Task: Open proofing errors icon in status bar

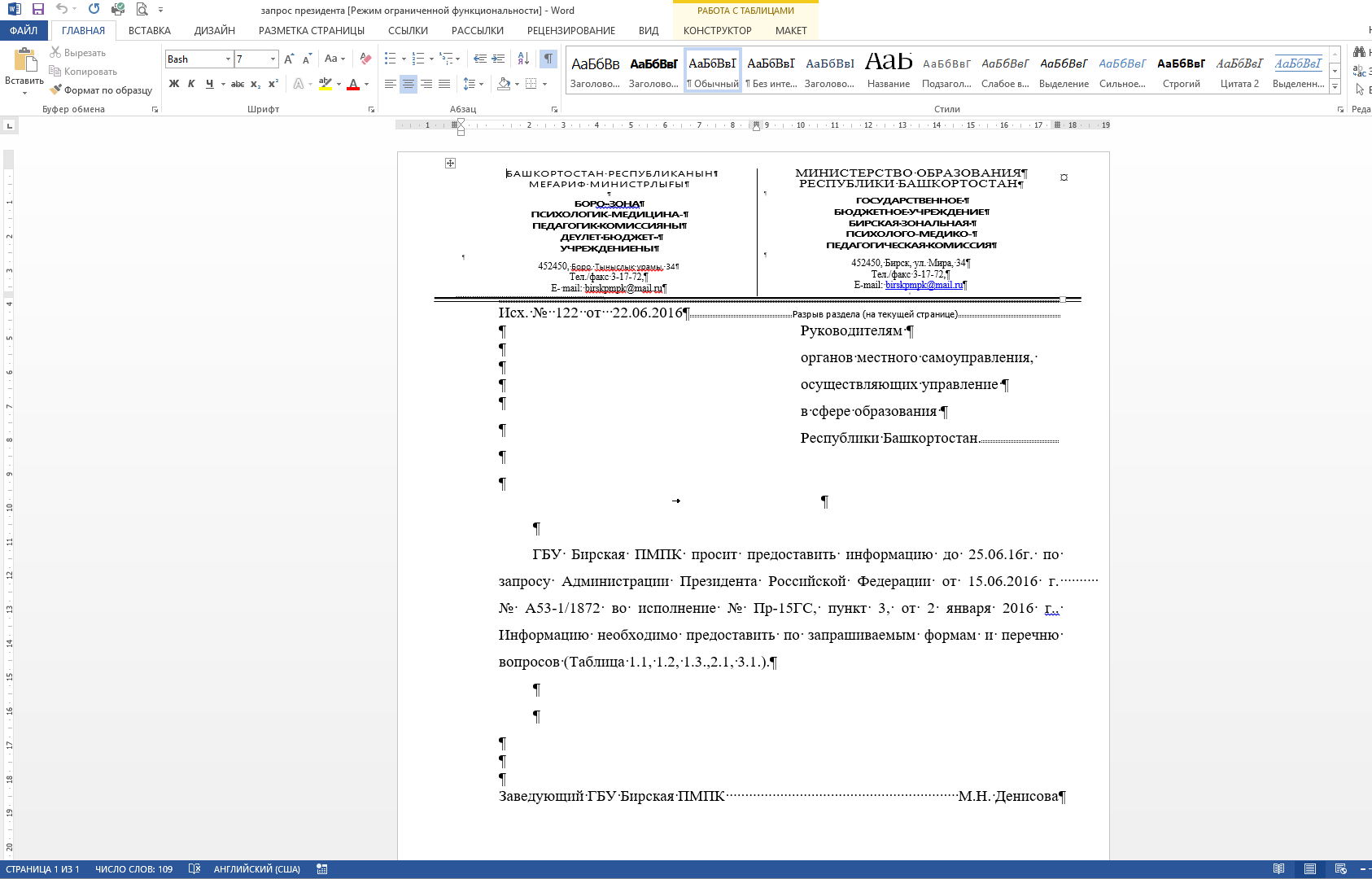Action: tap(194, 869)
